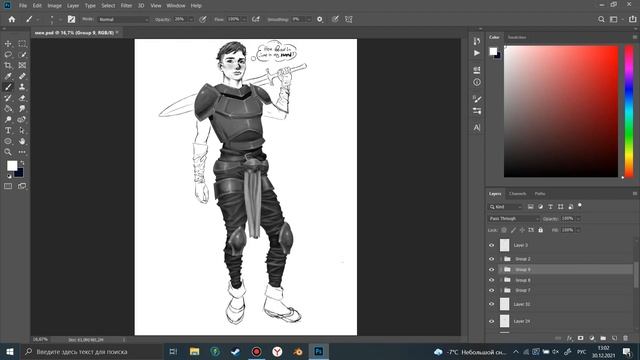Select the Eraser tool

(x=22, y=98)
